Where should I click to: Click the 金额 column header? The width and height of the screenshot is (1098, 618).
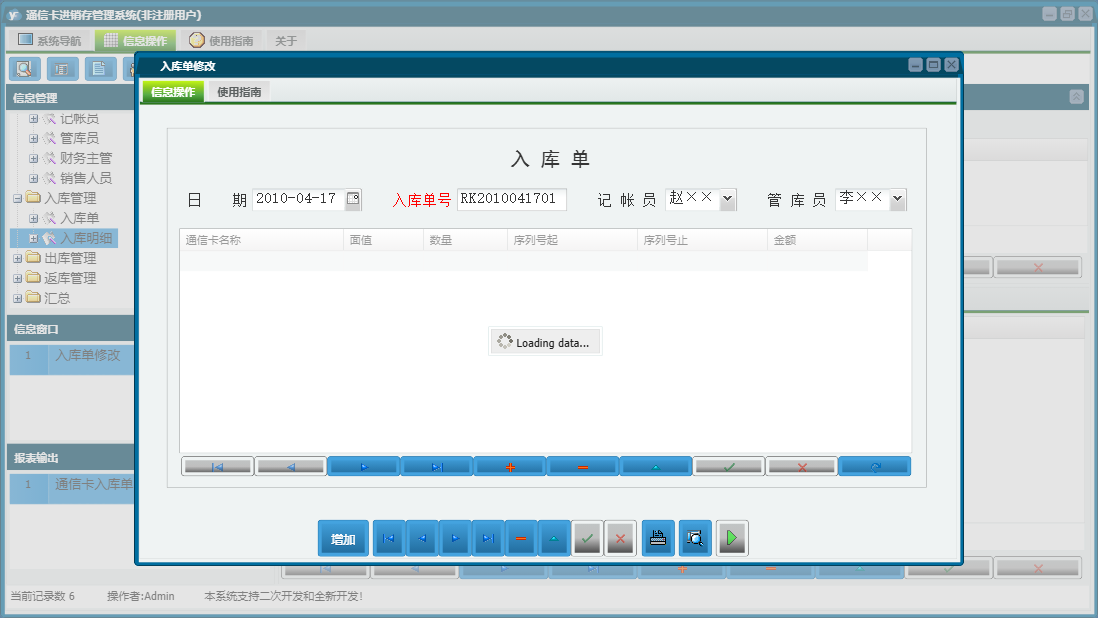pyautogui.click(x=817, y=240)
